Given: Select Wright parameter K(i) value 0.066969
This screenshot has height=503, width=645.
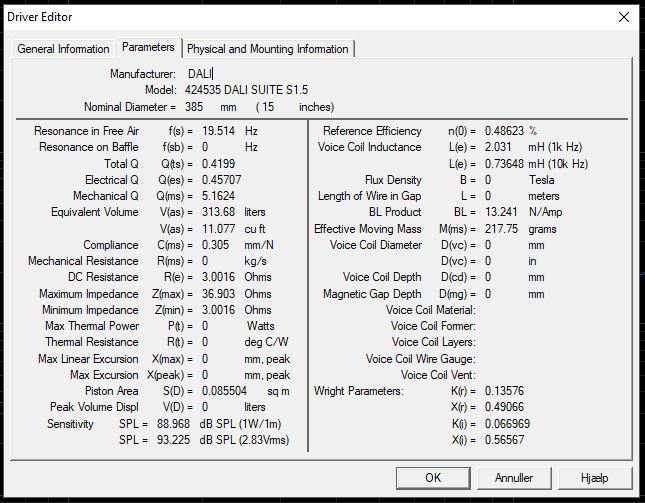Looking at the screenshot, I should pyautogui.click(x=507, y=424).
